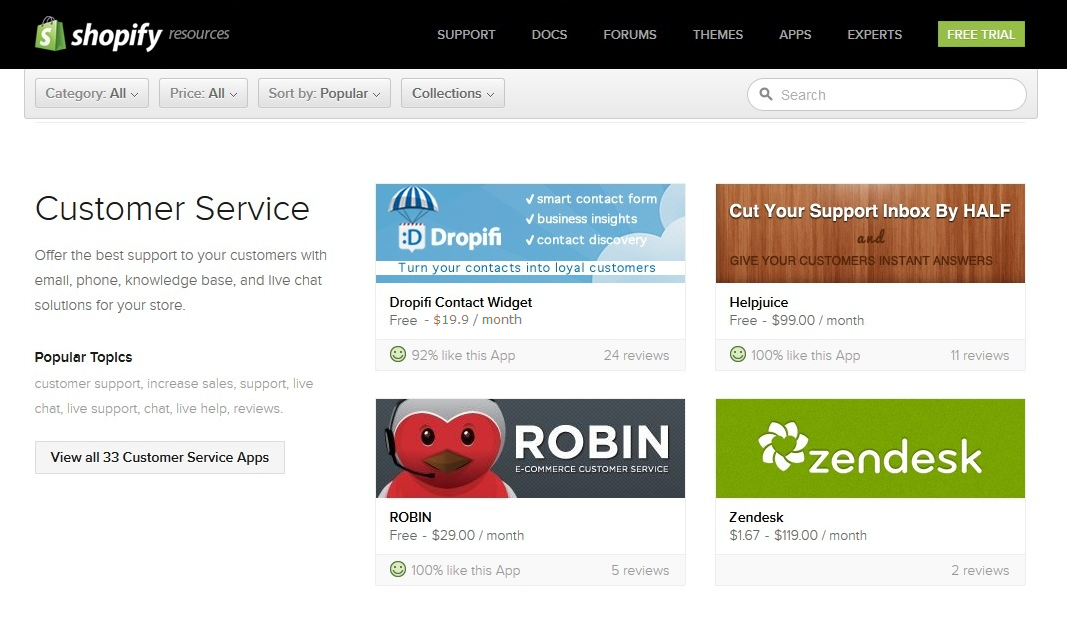Click into the Search input field
This screenshot has height=639, width=1067.
895,95
